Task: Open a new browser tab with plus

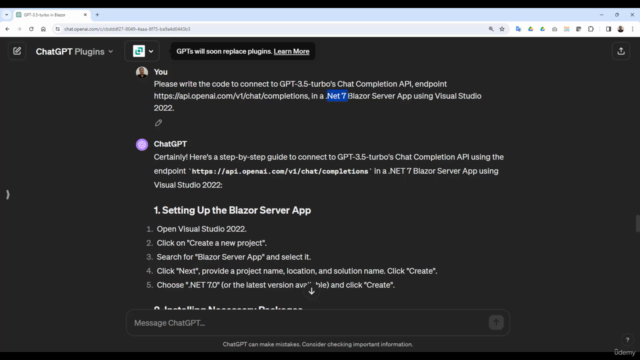Action: (x=97, y=15)
